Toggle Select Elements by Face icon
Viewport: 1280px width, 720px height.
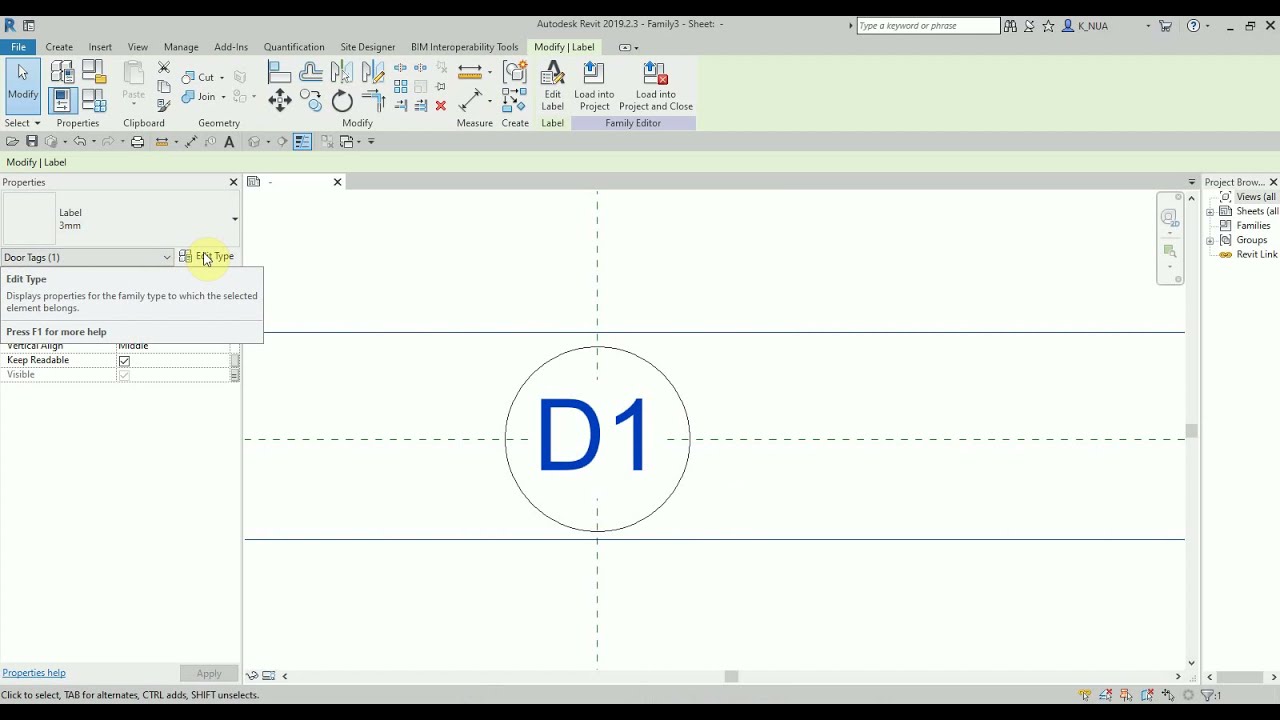[1147, 695]
